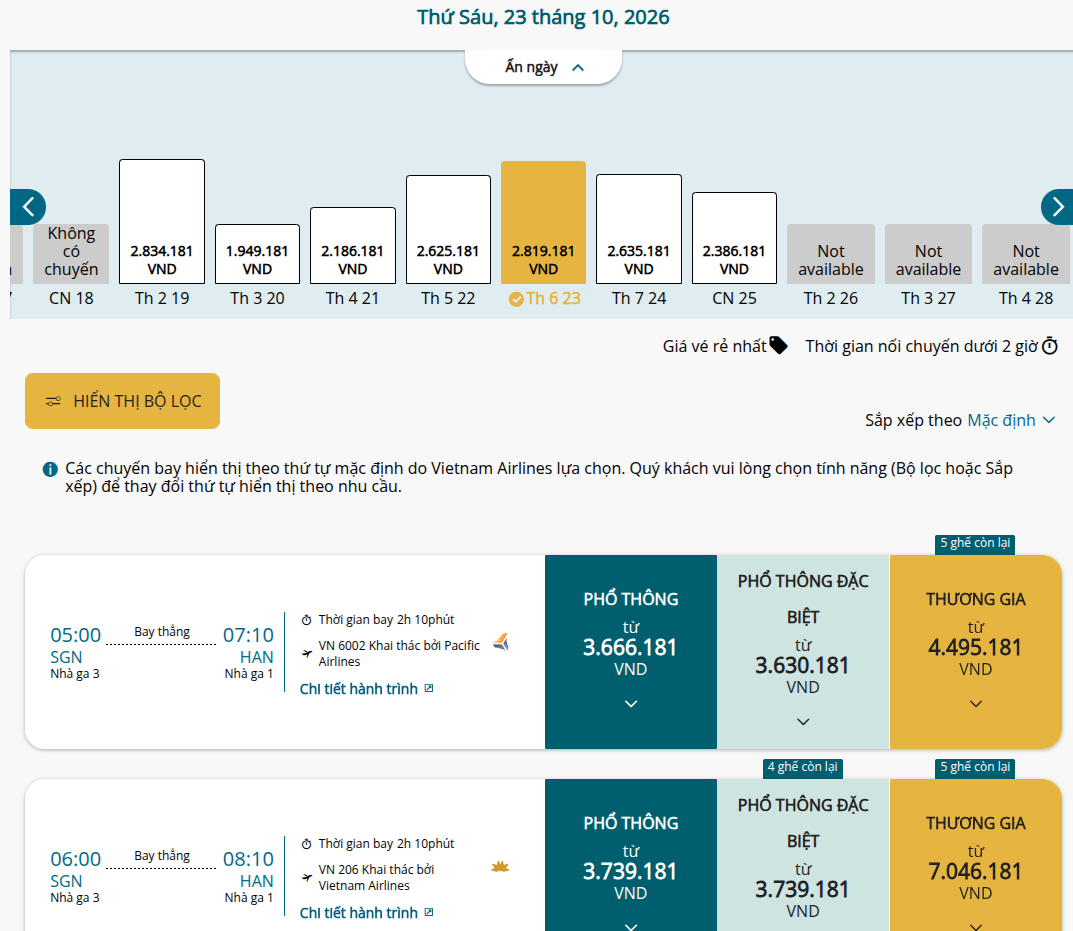Image resolution: width=1073 pixels, height=931 pixels.
Task: Click Pacific Airlines logo on 05:00 flight
Action: pyautogui.click(x=501, y=642)
